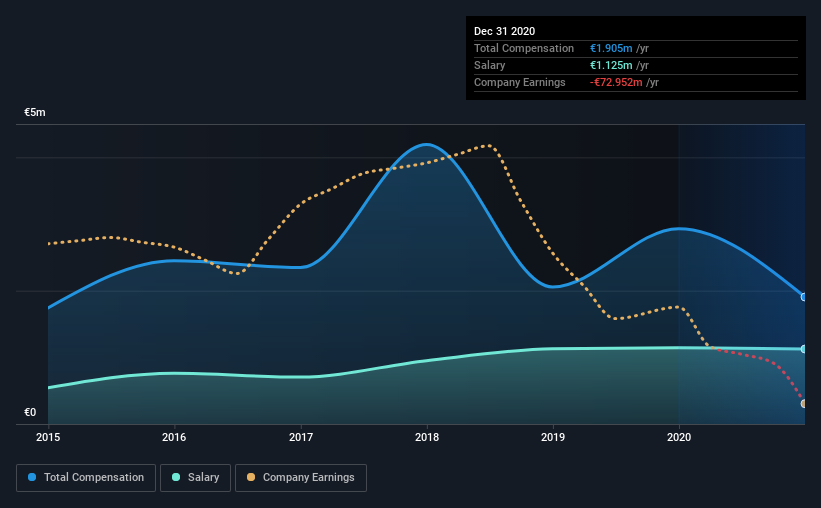Click the Company Earnings dotted peak in mid-2018
The height and width of the screenshot is (508, 821).
pyautogui.click(x=489, y=146)
